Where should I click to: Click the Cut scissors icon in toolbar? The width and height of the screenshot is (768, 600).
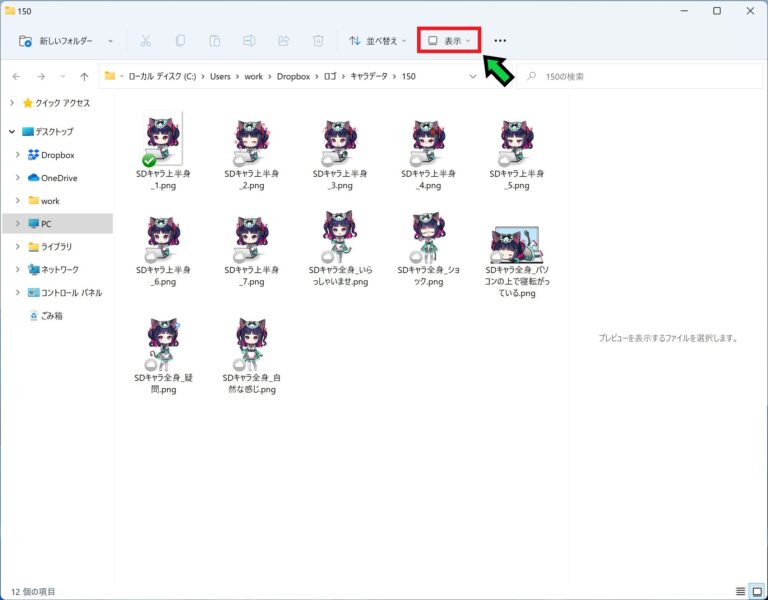[x=145, y=41]
